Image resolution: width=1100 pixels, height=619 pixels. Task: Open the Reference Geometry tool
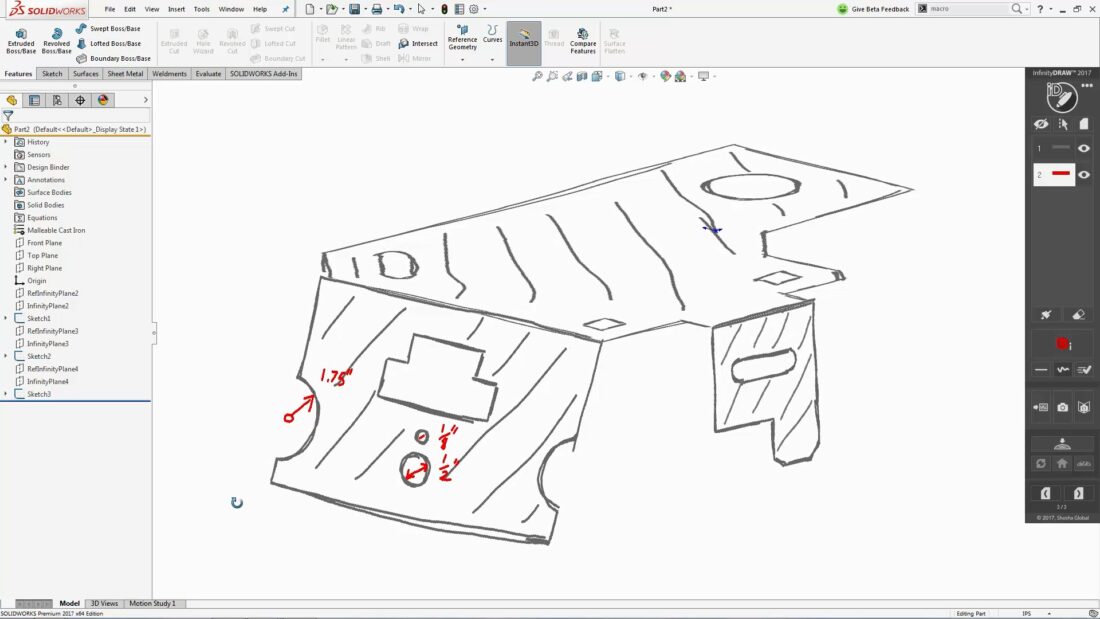click(x=461, y=40)
